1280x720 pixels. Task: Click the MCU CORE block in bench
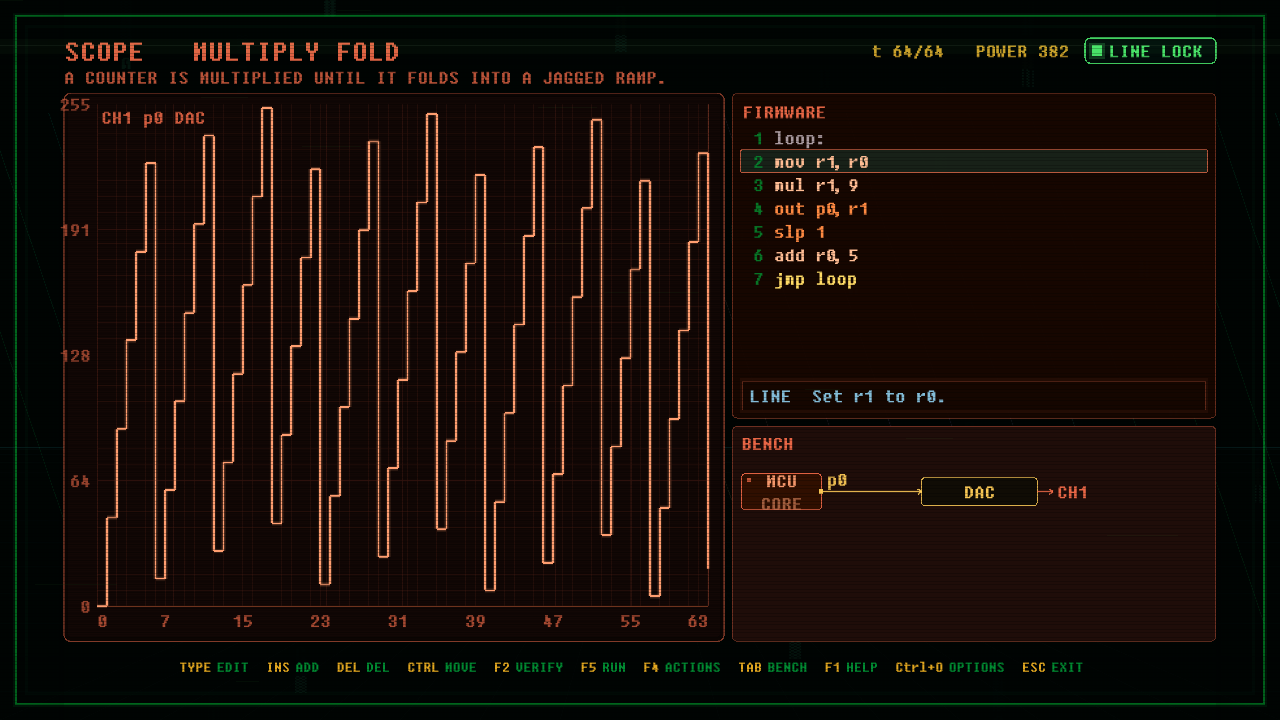tap(781, 492)
